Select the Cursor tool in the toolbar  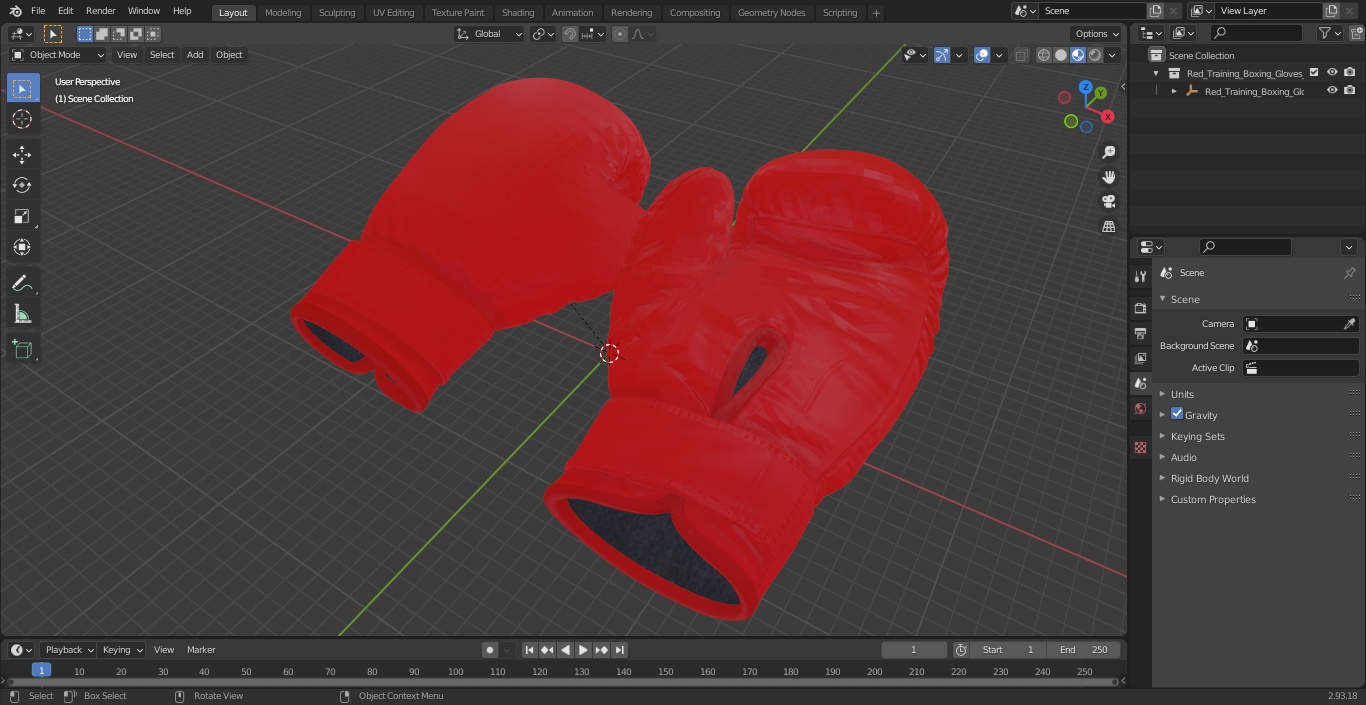(22, 119)
